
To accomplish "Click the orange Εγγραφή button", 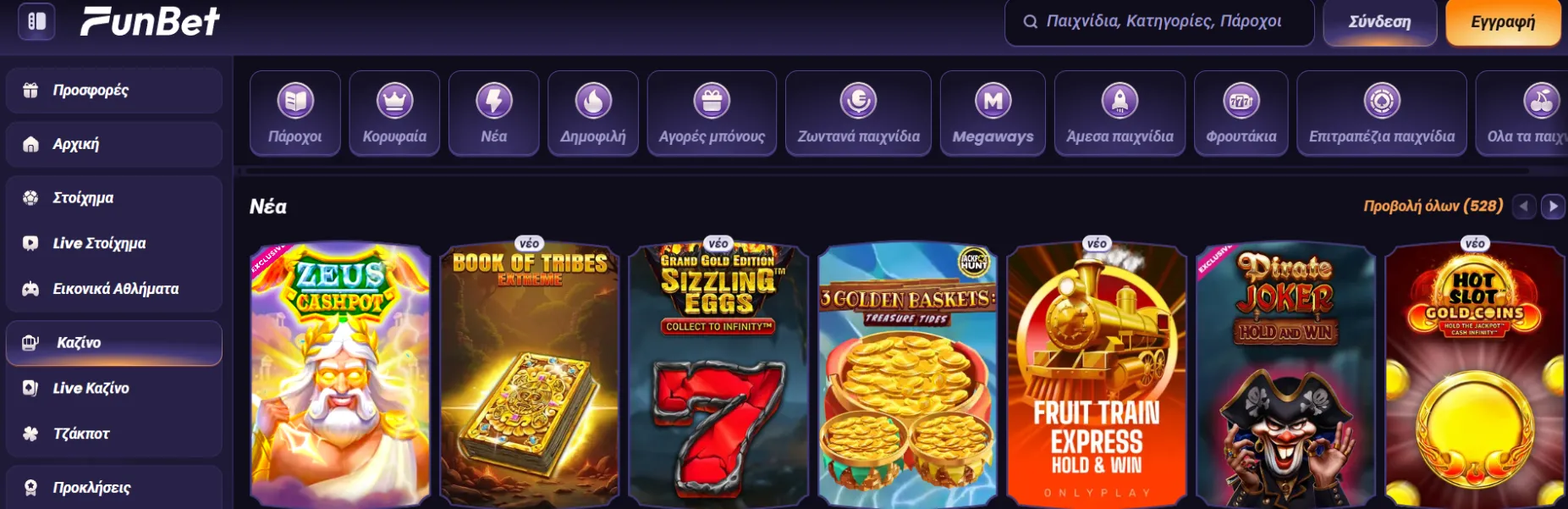I will [x=1503, y=22].
